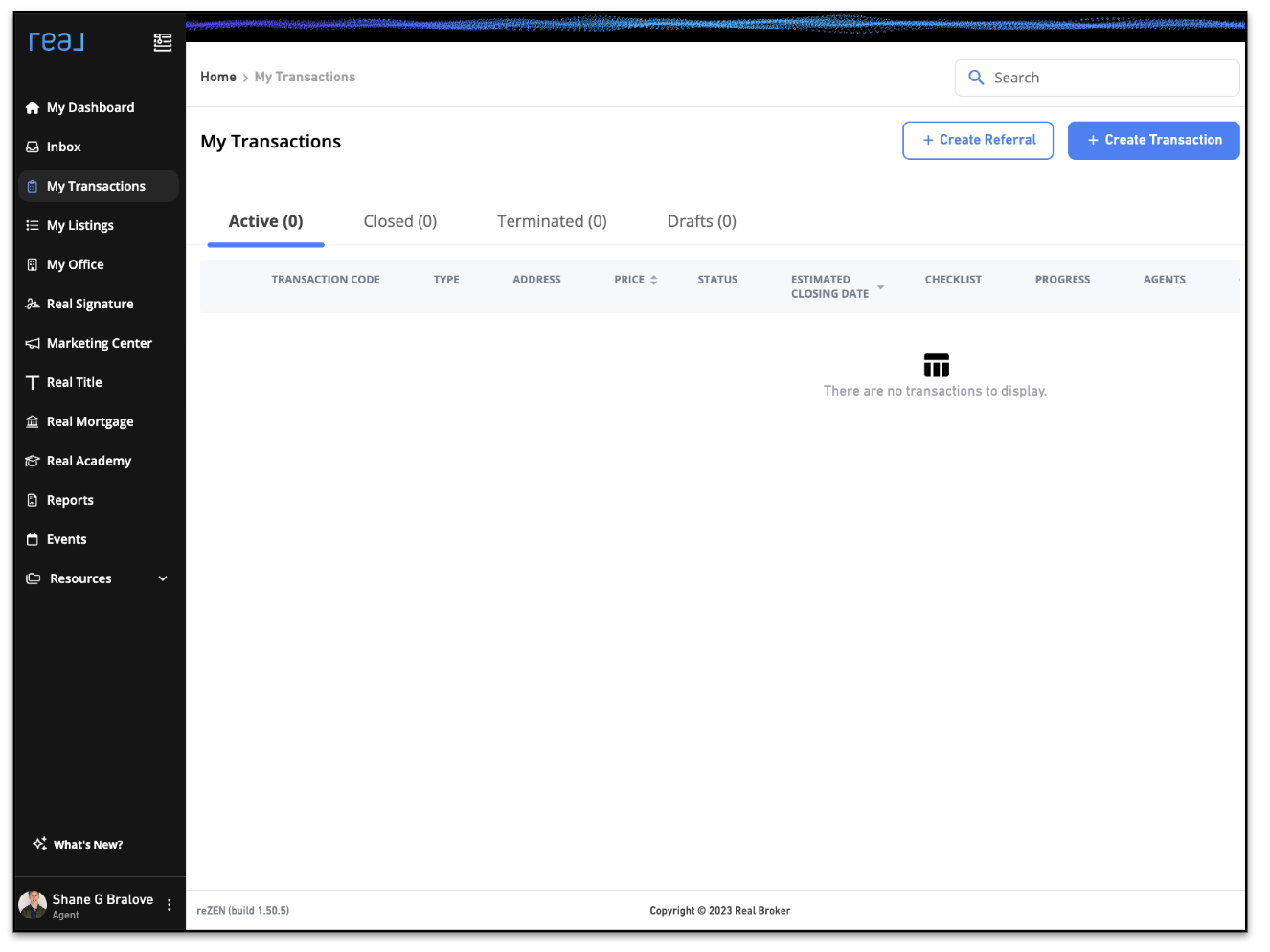Collapse the sidebar menu toggle icon
Screen dimensions: 1270x952
click(x=163, y=42)
